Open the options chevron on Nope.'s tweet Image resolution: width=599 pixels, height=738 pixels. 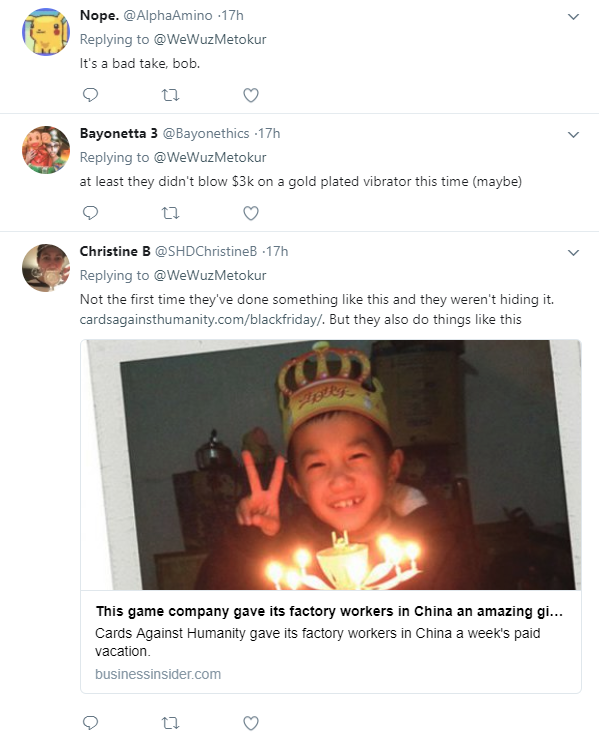point(573,17)
